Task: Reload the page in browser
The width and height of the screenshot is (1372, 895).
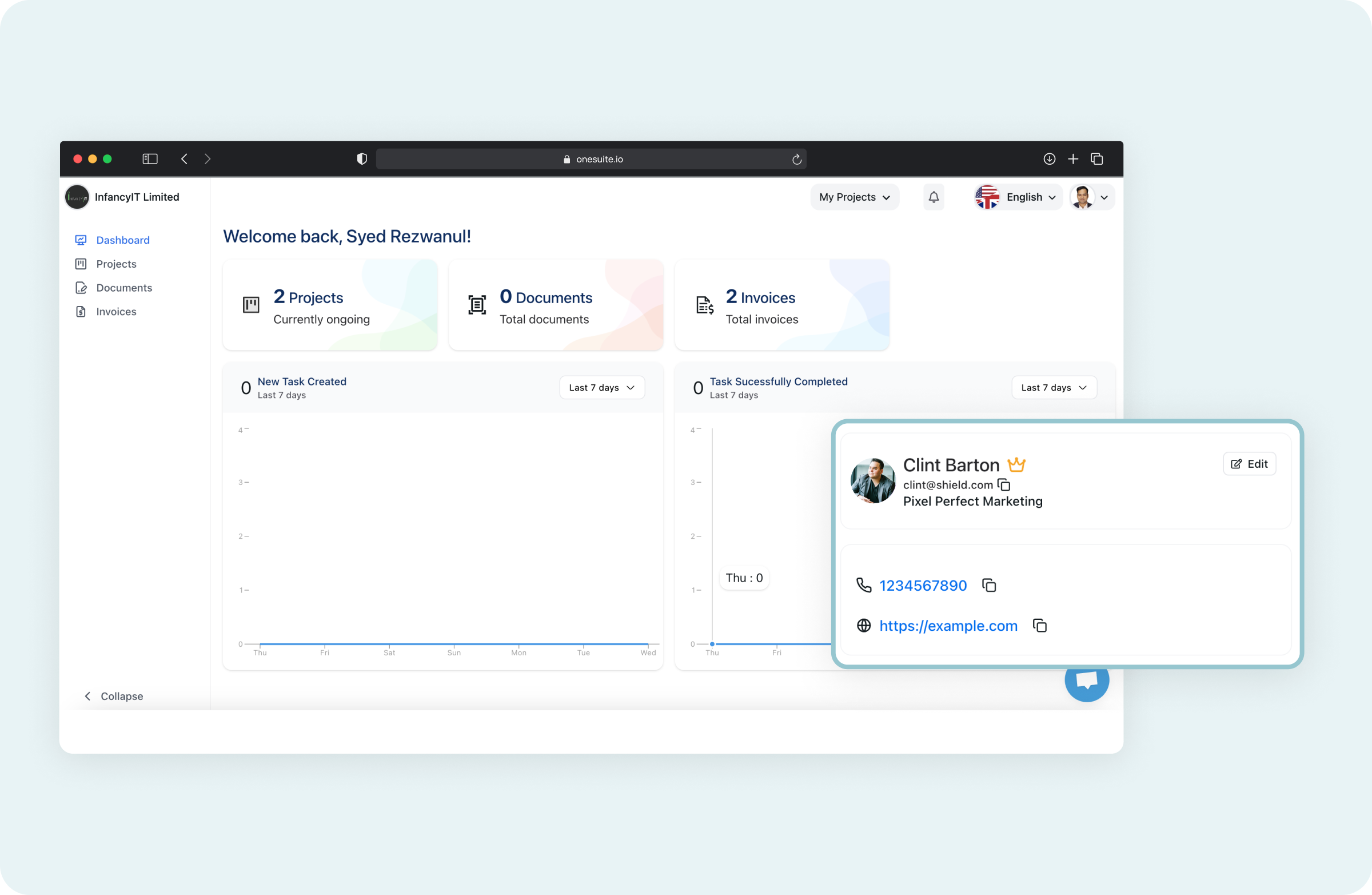Action: coord(796,159)
